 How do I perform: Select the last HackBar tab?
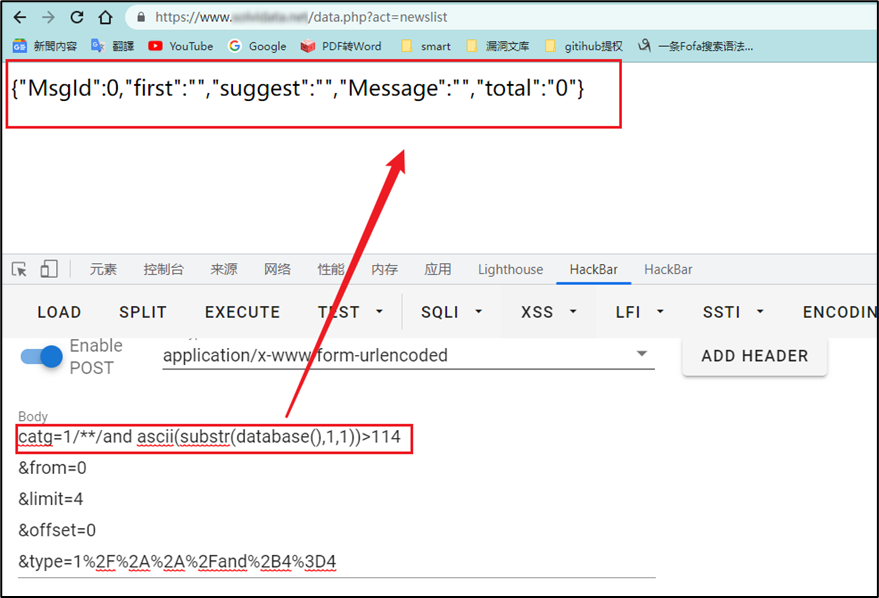click(x=668, y=270)
